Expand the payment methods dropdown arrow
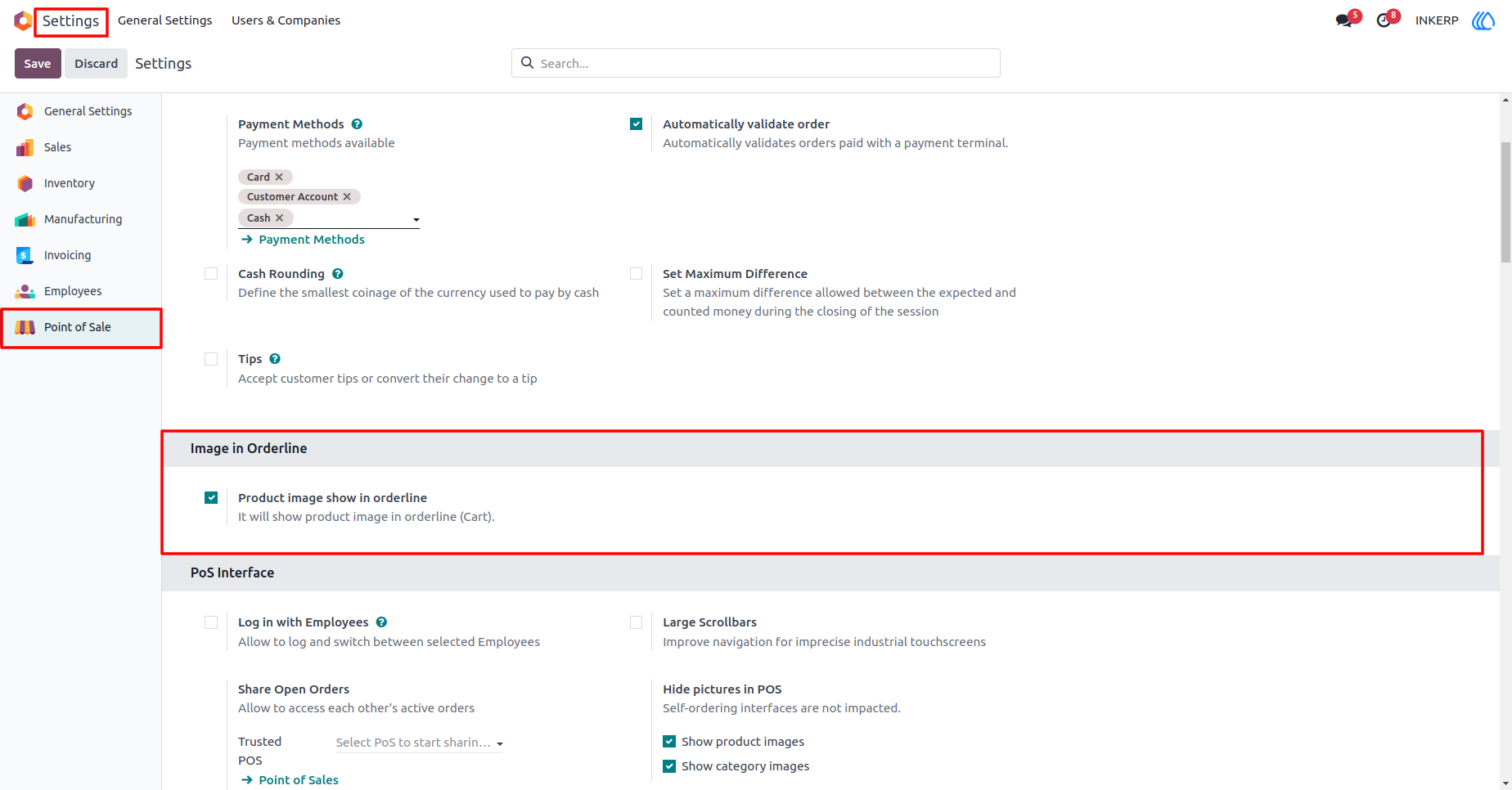 416,219
